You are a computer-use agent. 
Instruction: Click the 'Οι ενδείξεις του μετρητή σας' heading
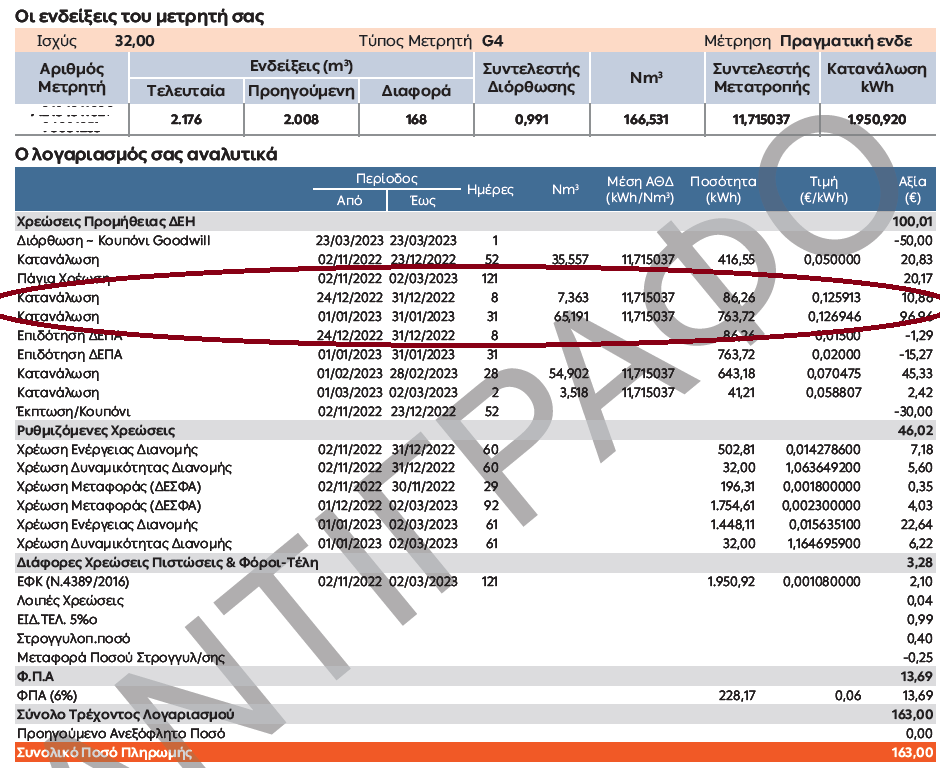coord(139,16)
